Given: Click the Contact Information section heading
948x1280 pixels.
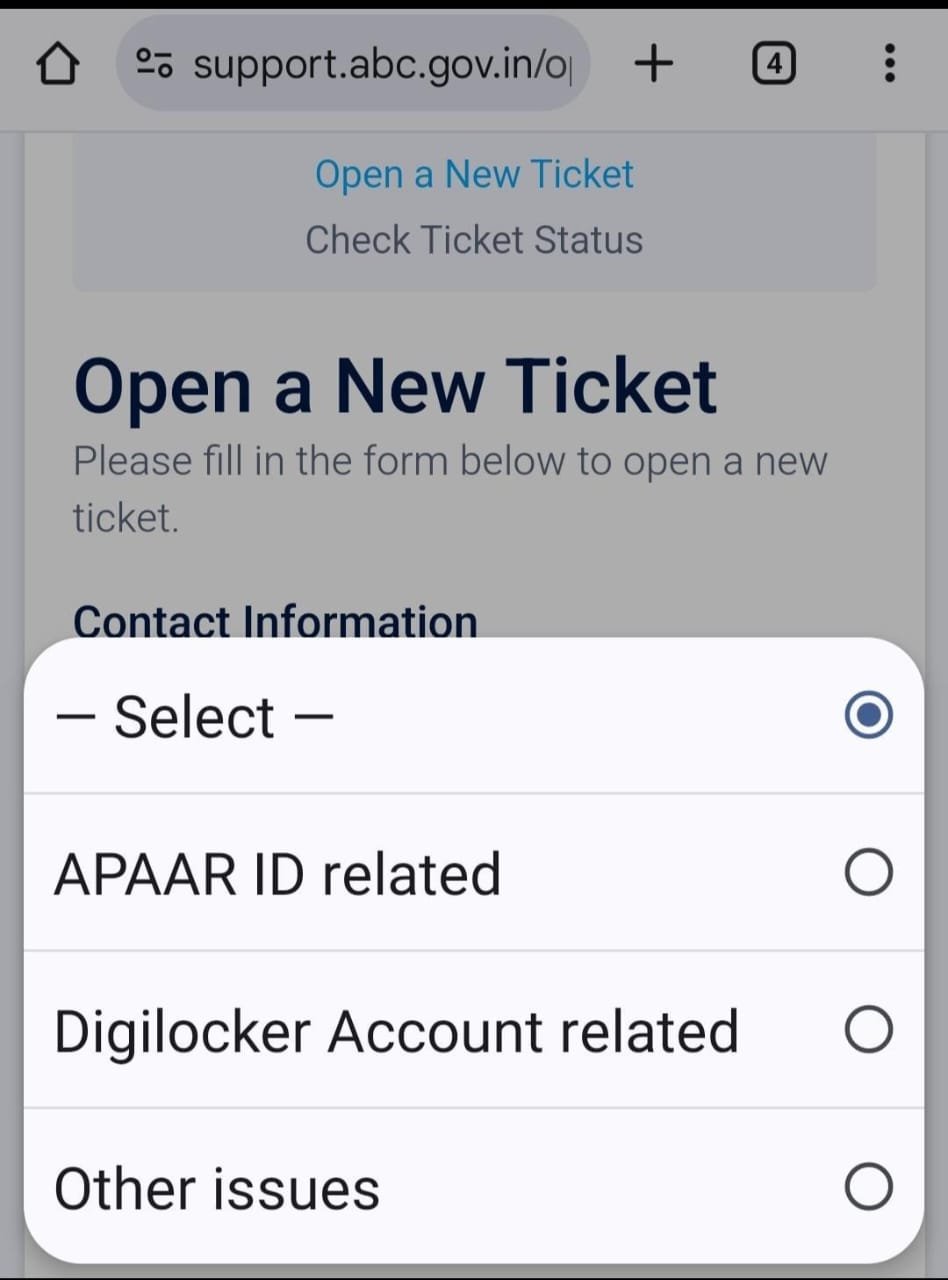Looking at the screenshot, I should pyautogui.click(x=275, y=620).
